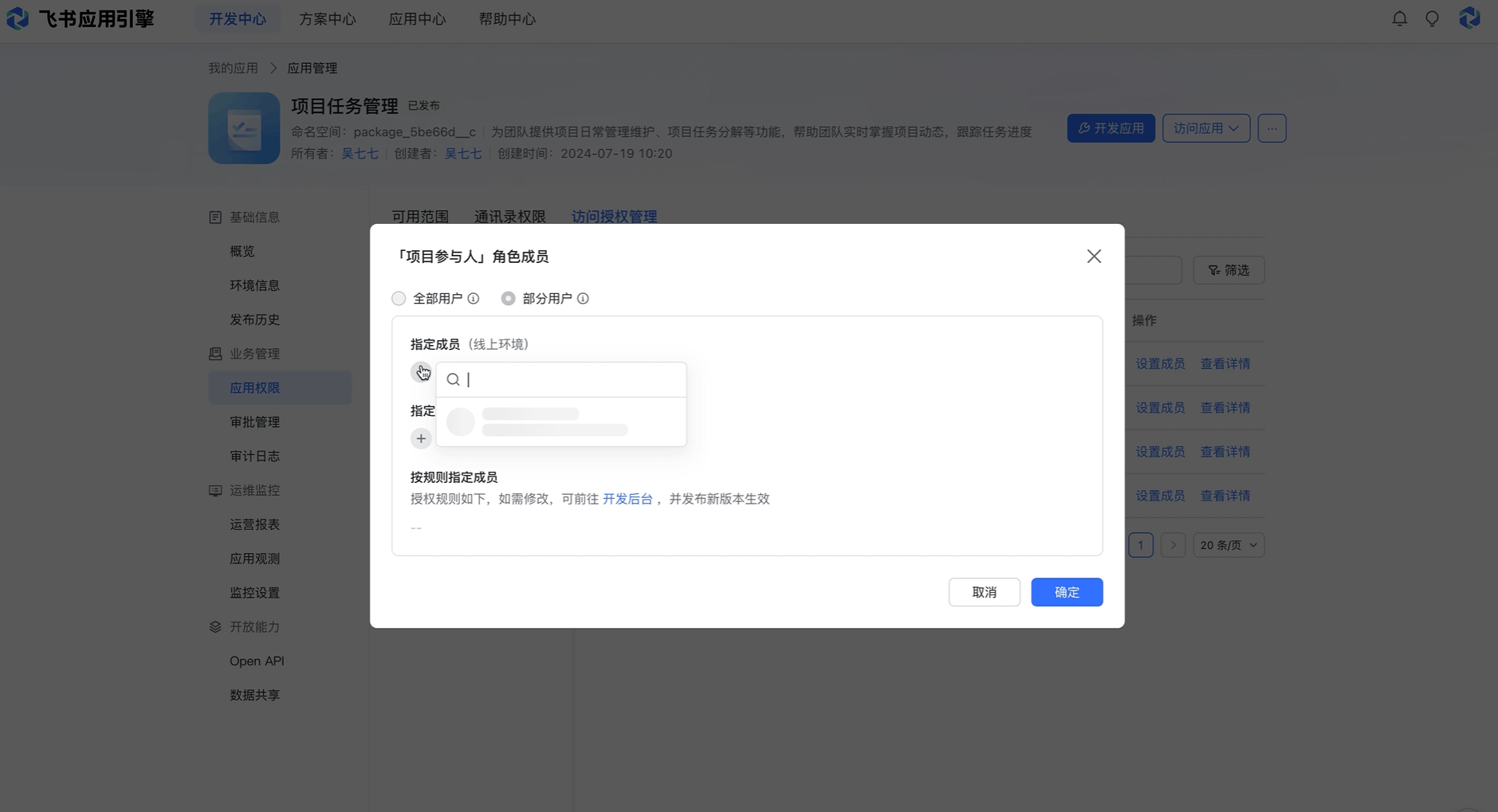This screenshot has height=812, width=1498.
Task: Open the 20 条/页 page size dropdown
Action: pos(1229,545)
